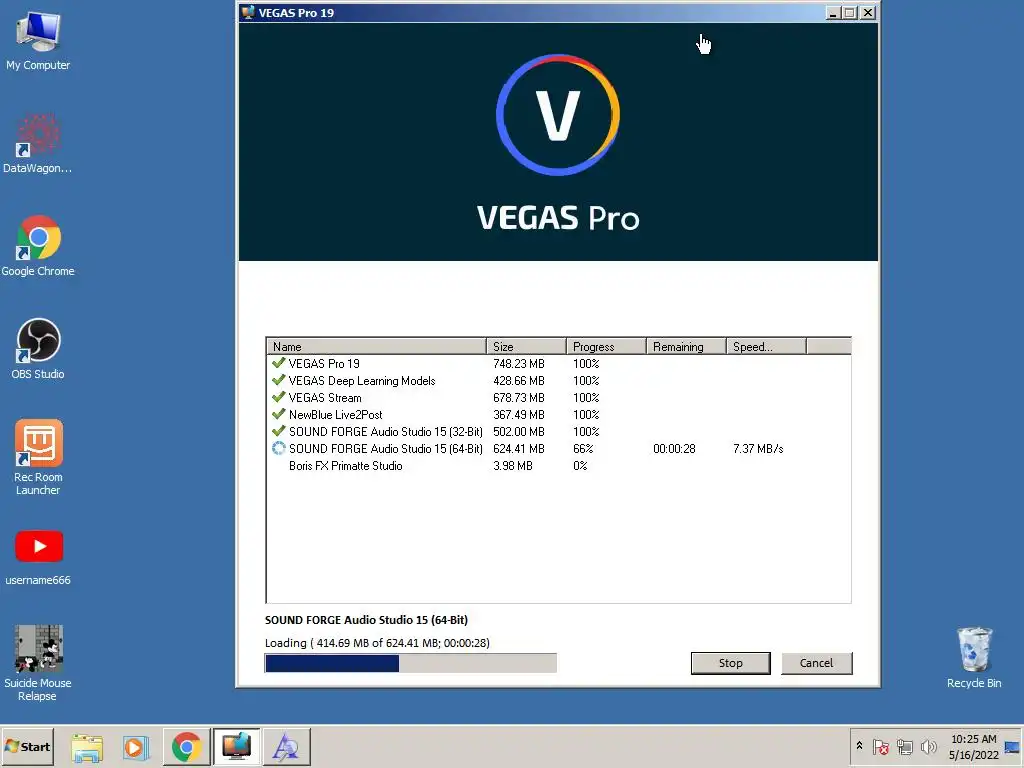Select the Boris FX Primatte Studio row
Screen dimensions: 1024x768
click(558, 466)
